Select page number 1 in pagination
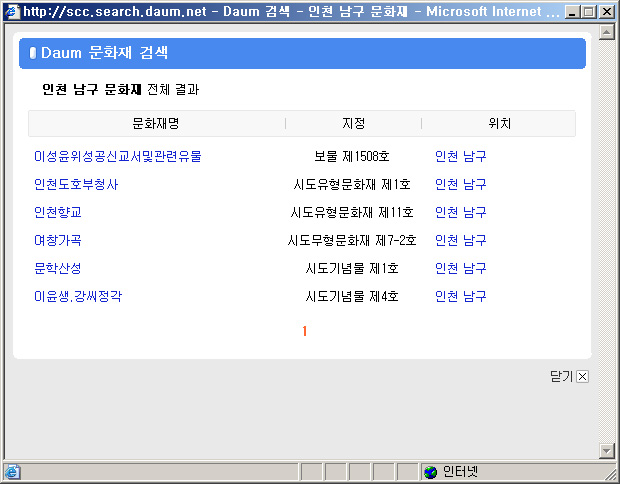The width and height of the screenshot is (620, 484). click(x=304, y=331)
